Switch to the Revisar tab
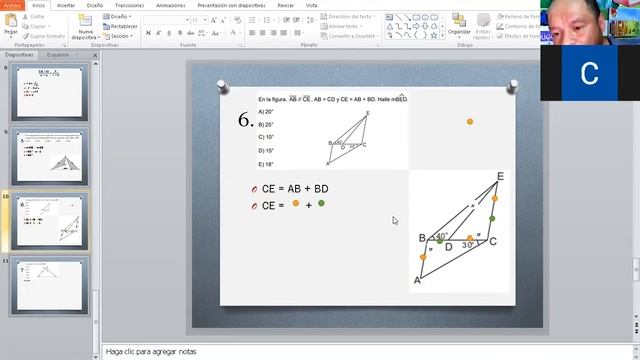 285,5
